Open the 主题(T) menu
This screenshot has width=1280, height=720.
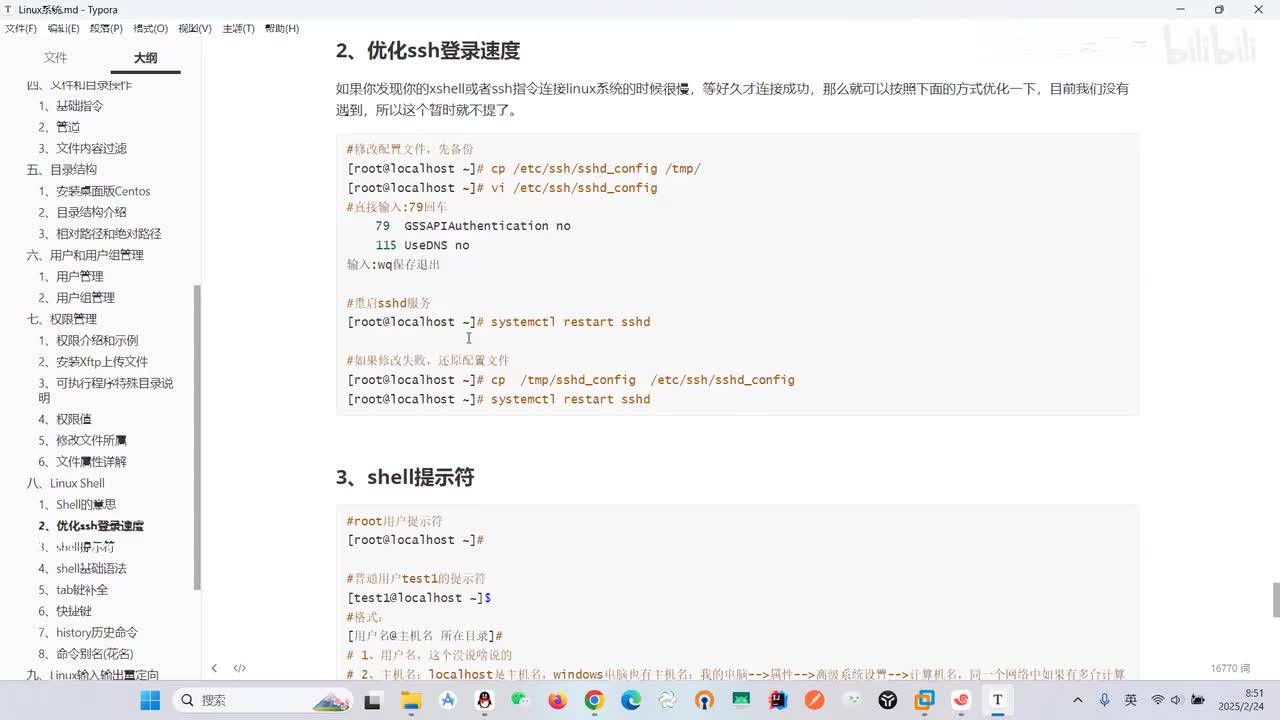(x=238, y=29)
